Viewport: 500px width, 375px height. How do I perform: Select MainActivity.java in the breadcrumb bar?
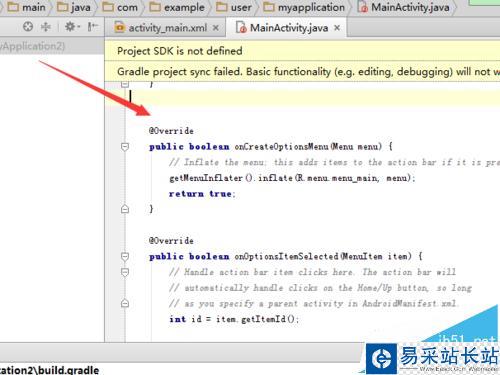(403, 7)
